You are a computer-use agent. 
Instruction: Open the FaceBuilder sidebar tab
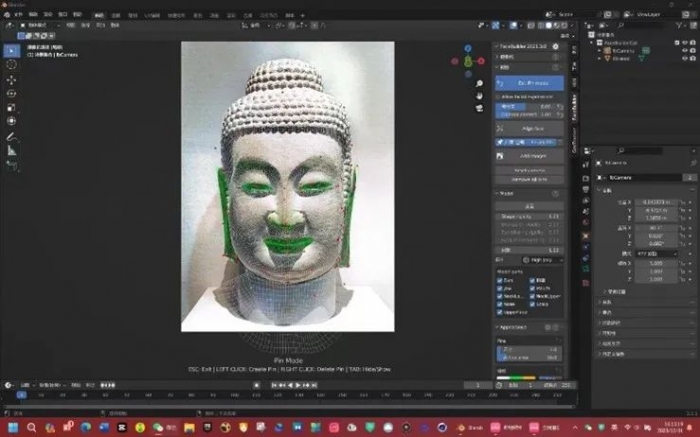pos(574,107)
